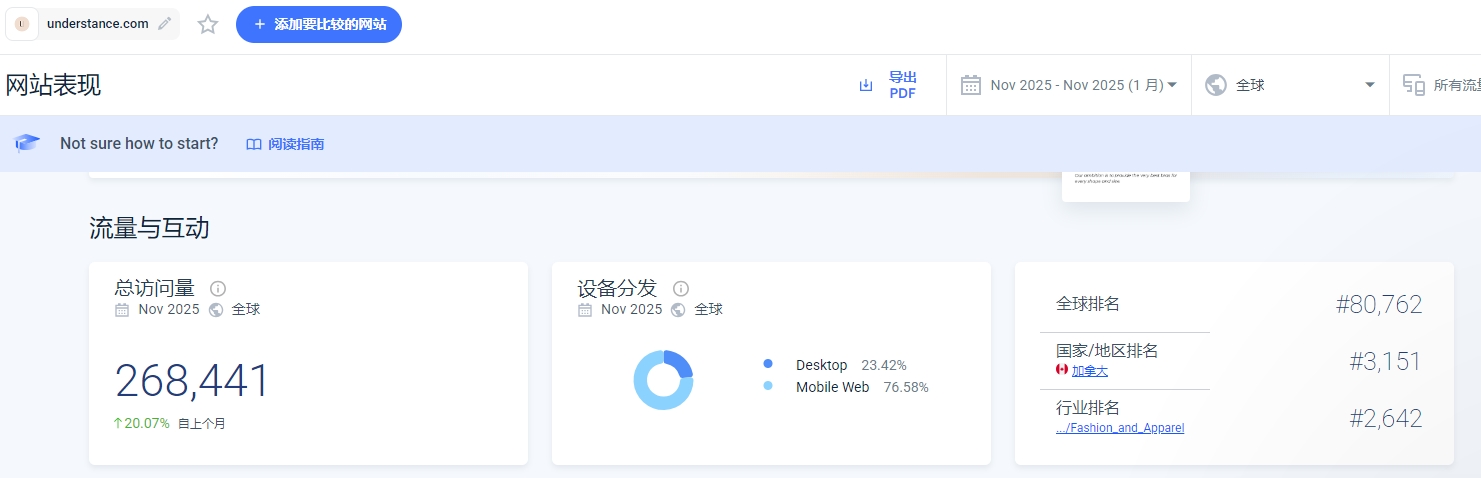This screenshot has height=478, width=1481.
Task: Click the 导出 PDF export button
Action: pos(889,85)
